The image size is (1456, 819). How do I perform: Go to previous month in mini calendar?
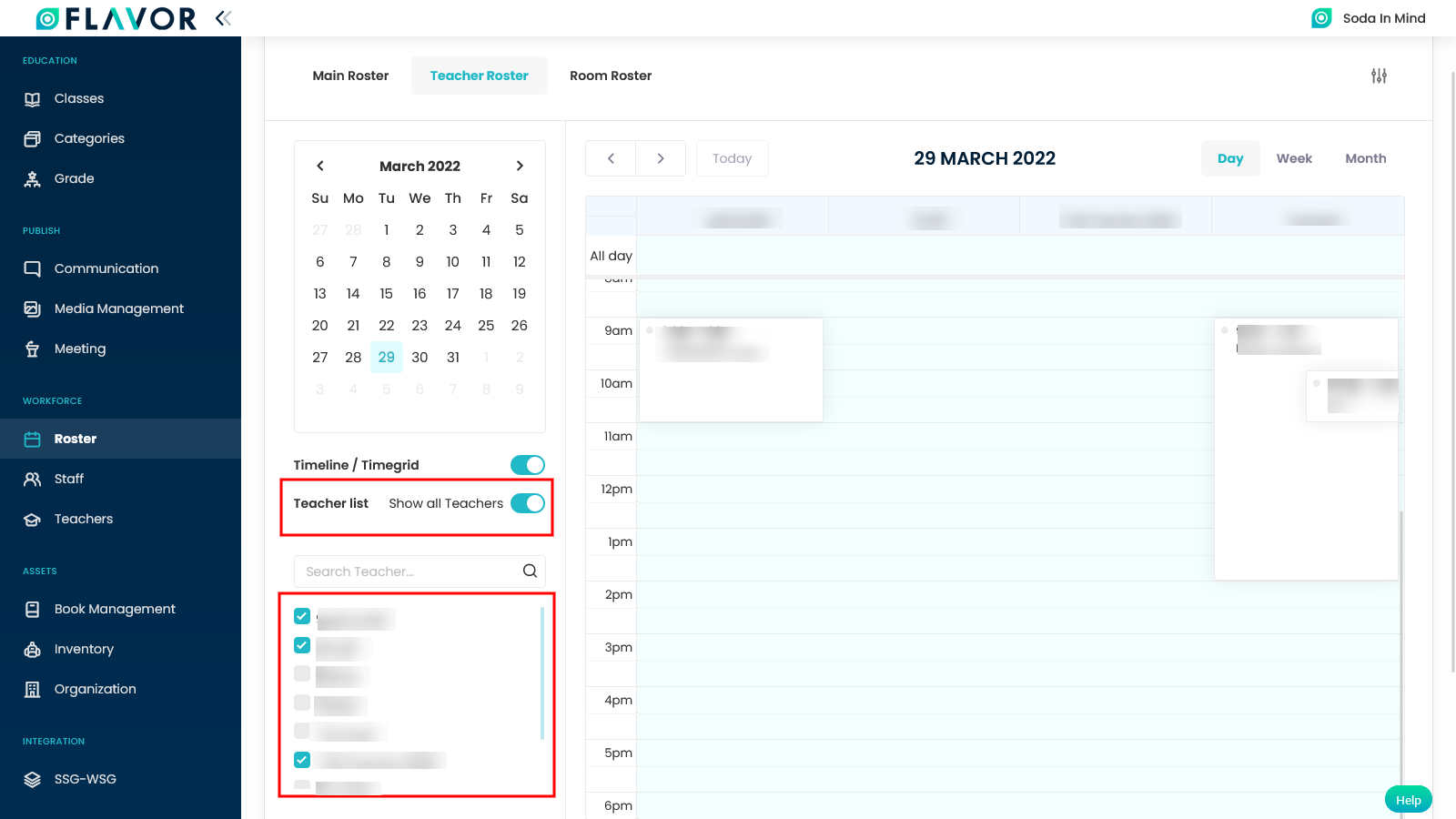tap(320, 166)
